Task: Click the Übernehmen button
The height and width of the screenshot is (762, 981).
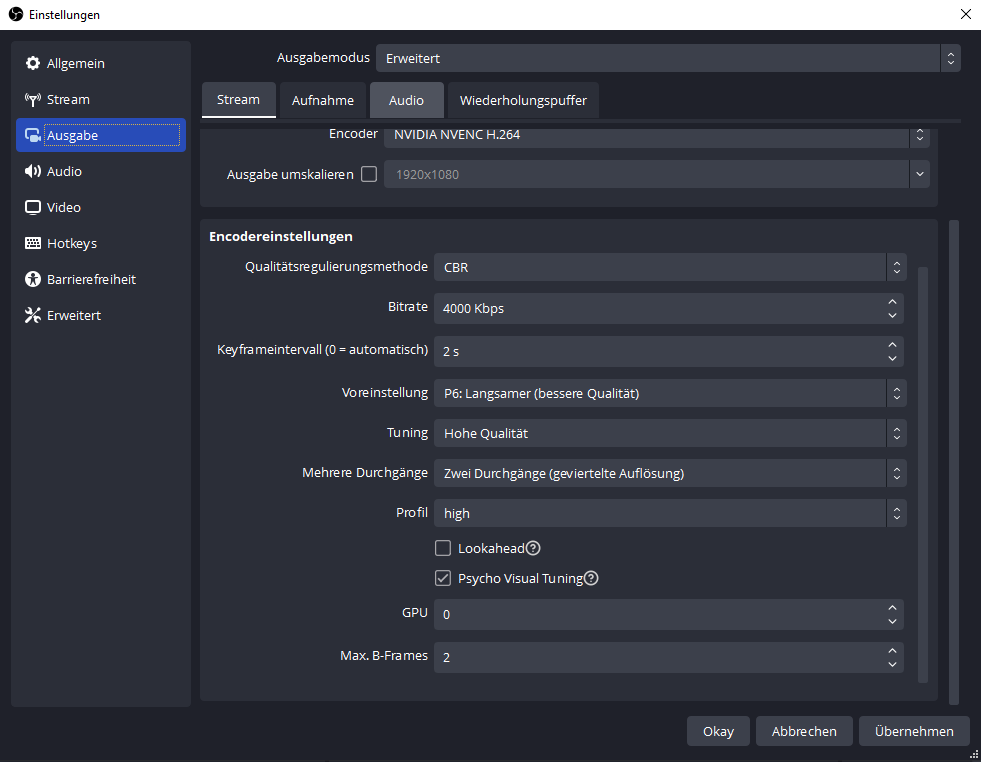Action: coord(913,731)
